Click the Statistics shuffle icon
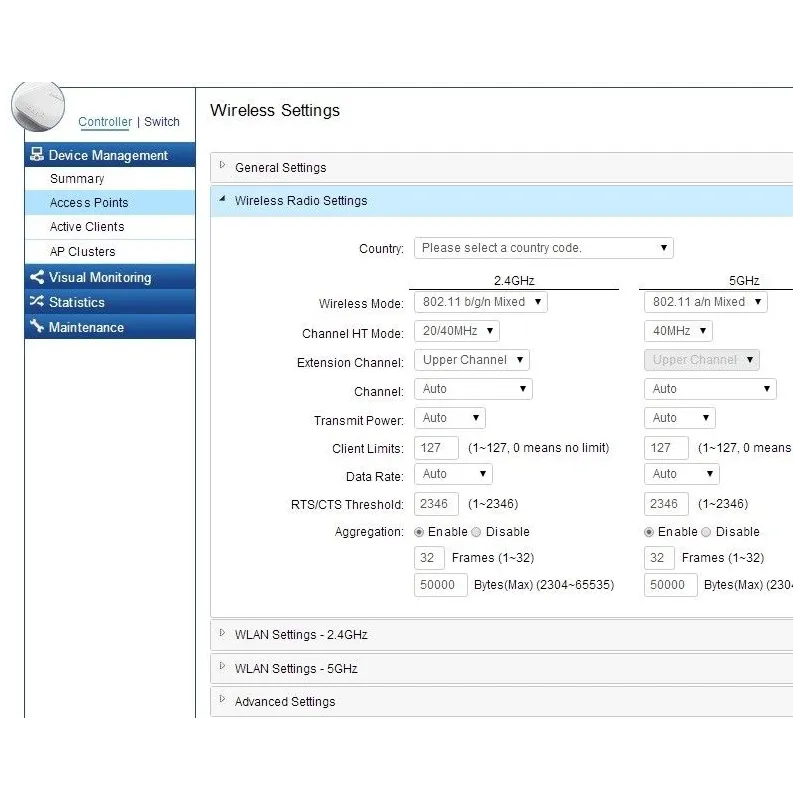The width and height of the screenshot is (800, 800). click(37, 302)
